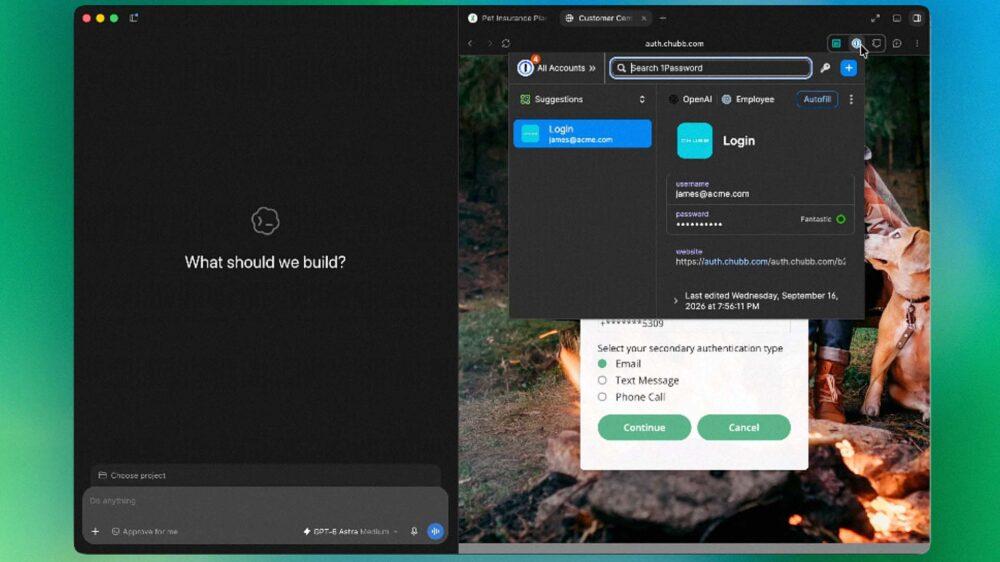Open the password generator key icon
This screenshot has width=1000, height=562.
[x=825, y=68]
